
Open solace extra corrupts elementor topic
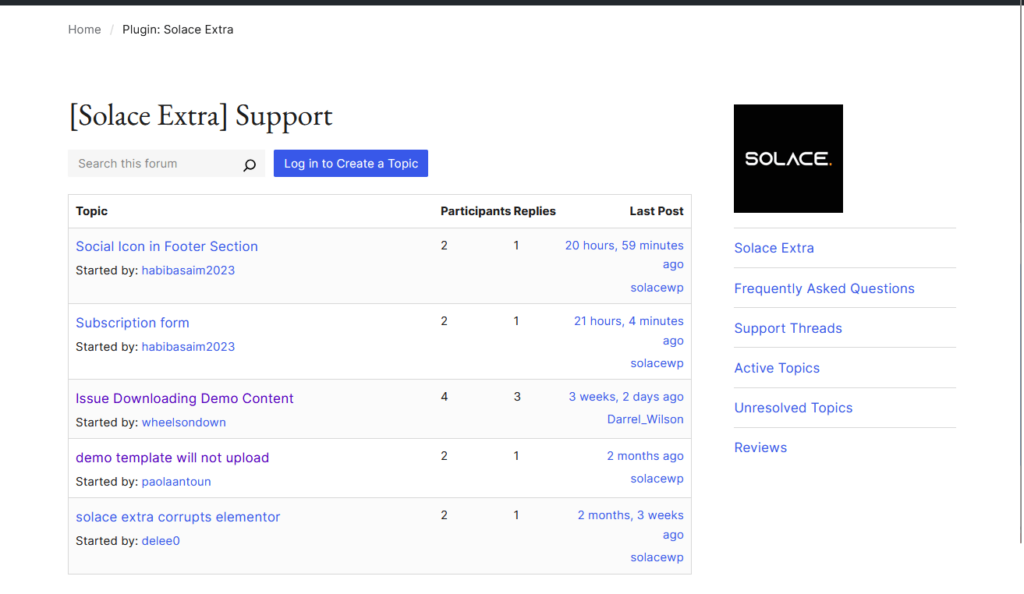[178, 517]
